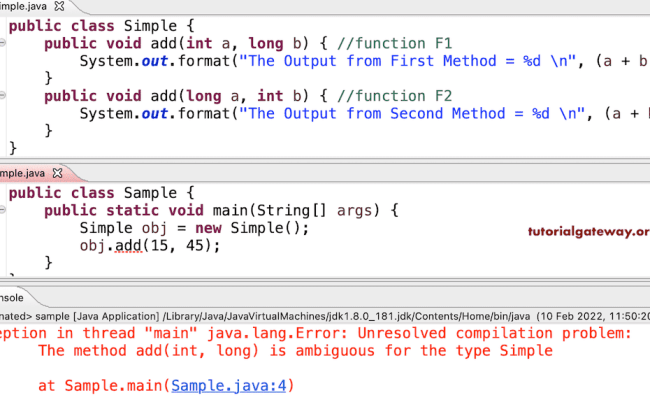Select the Sample.java editor tab
The image size is (650, 400).
(22, 173)
